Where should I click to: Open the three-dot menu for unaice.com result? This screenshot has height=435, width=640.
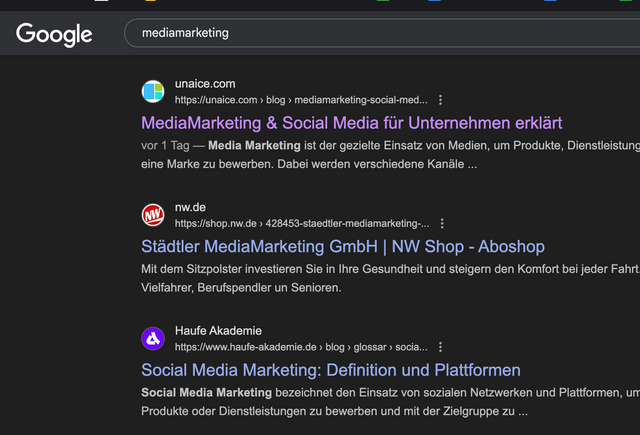[x=441, y=100]
